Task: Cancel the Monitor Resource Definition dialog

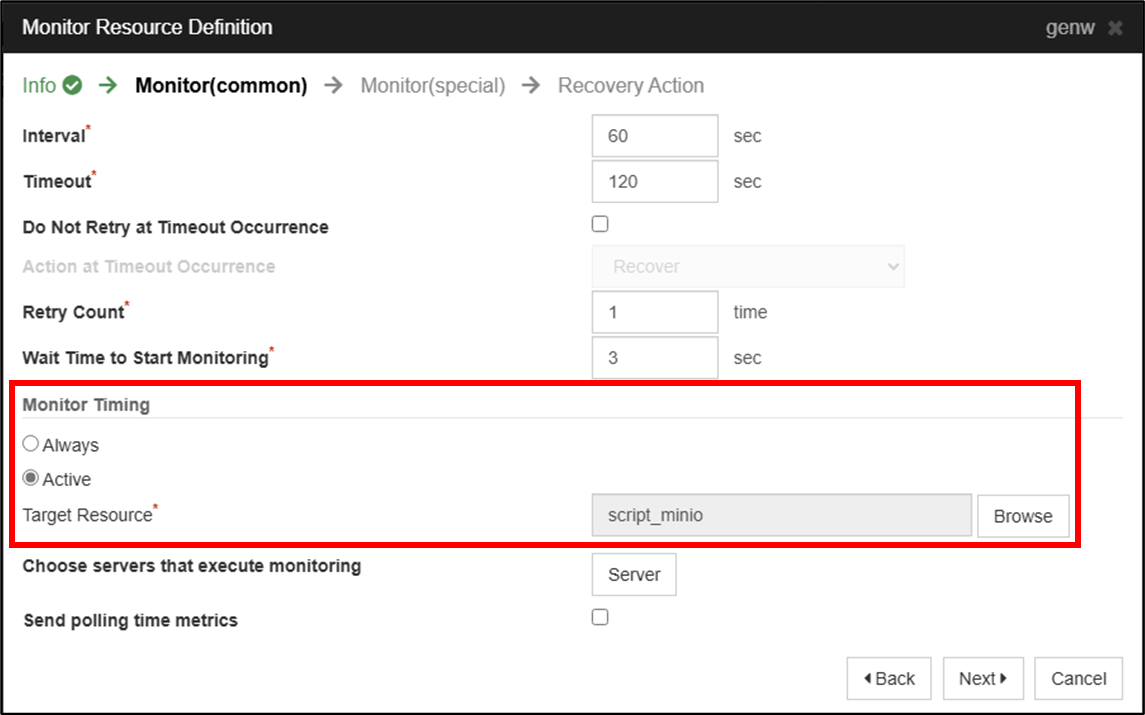Action: click(1077, 678)
